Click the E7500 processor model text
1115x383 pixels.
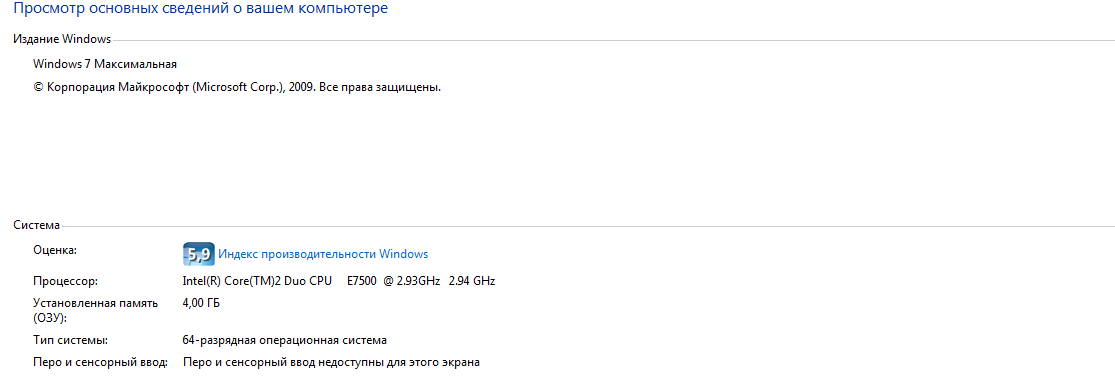pos(362,281)
